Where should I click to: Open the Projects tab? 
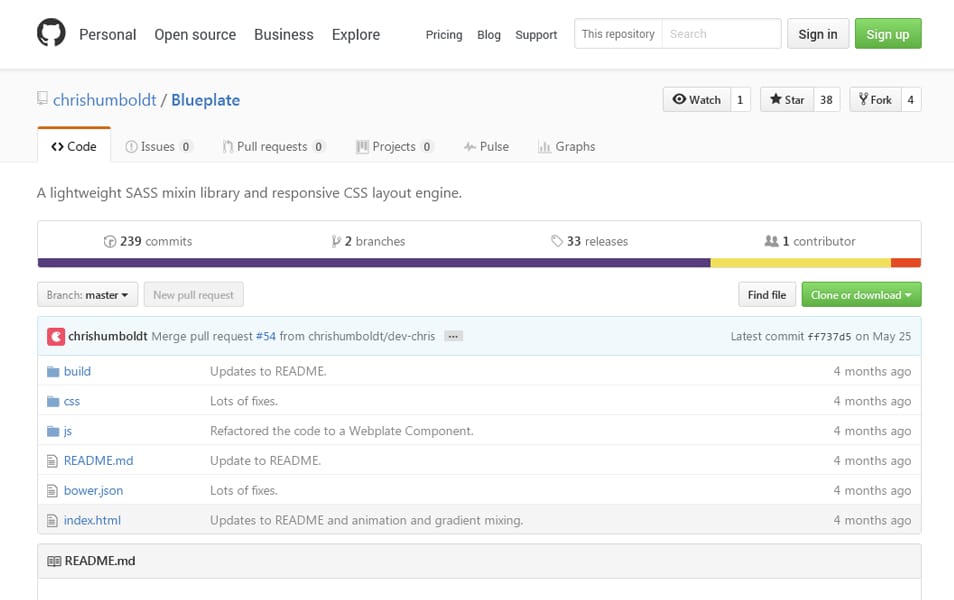tap(395, 147)
